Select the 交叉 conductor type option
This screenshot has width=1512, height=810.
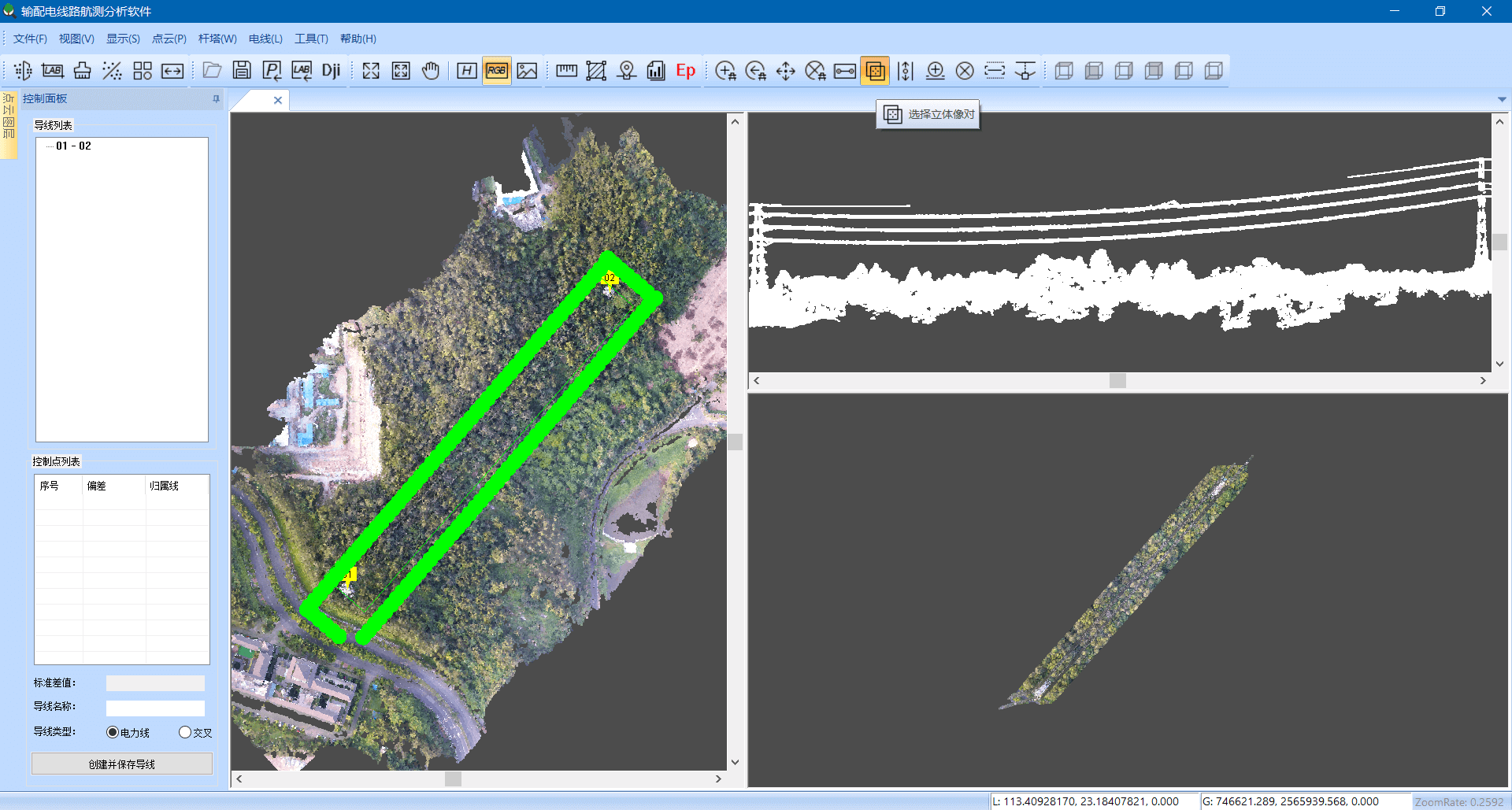tap(187, 732)
